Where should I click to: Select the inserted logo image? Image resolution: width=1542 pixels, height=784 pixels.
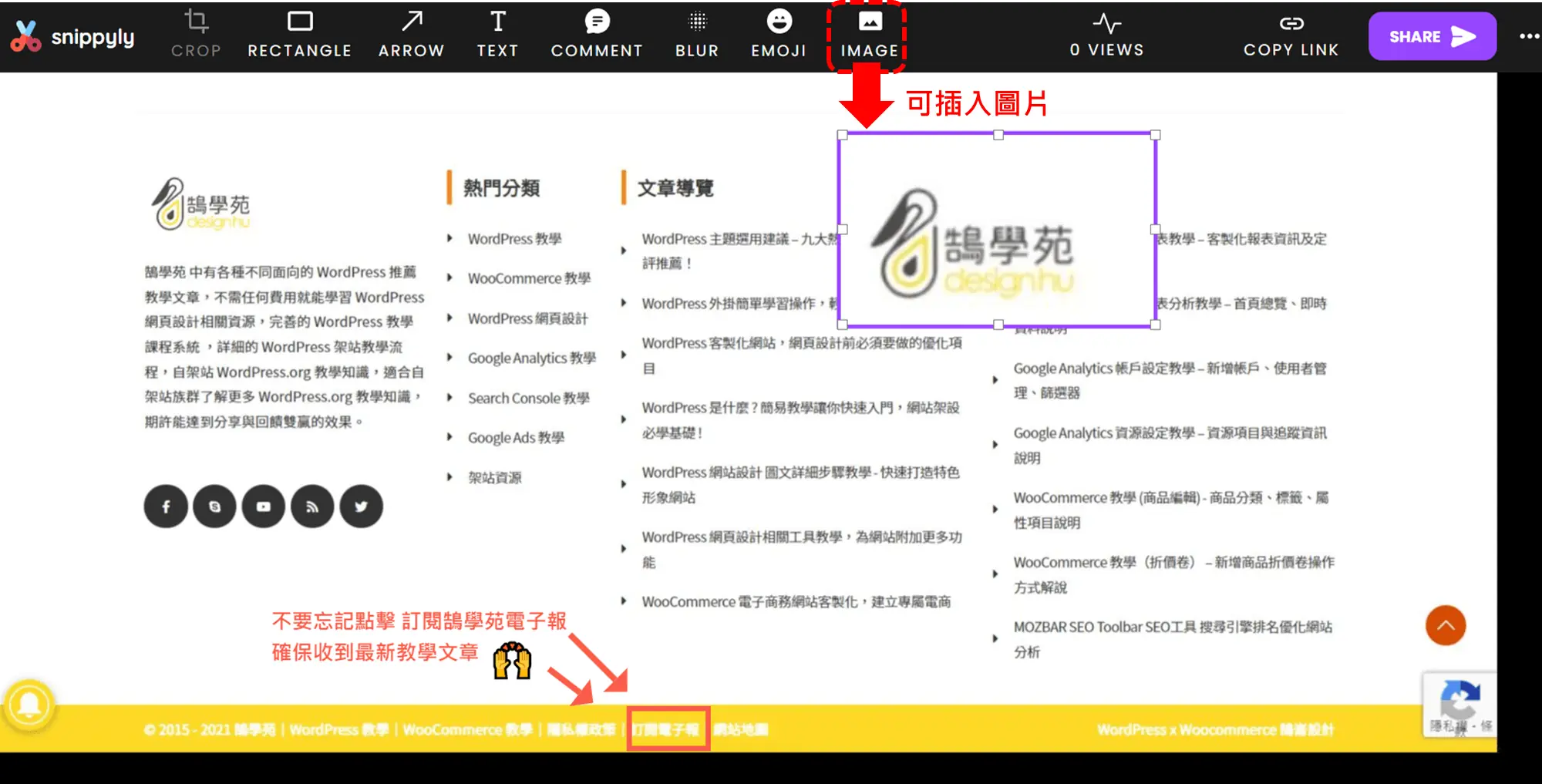coord(998,230)
